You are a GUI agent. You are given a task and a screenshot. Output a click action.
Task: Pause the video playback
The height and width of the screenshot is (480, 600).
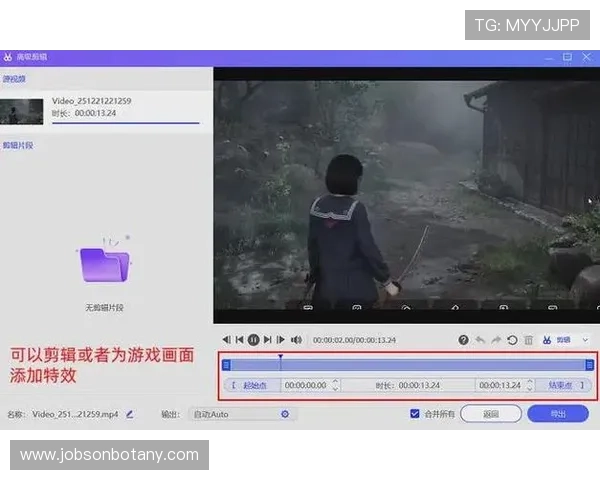pyautogui.click(x=253, y=340)
